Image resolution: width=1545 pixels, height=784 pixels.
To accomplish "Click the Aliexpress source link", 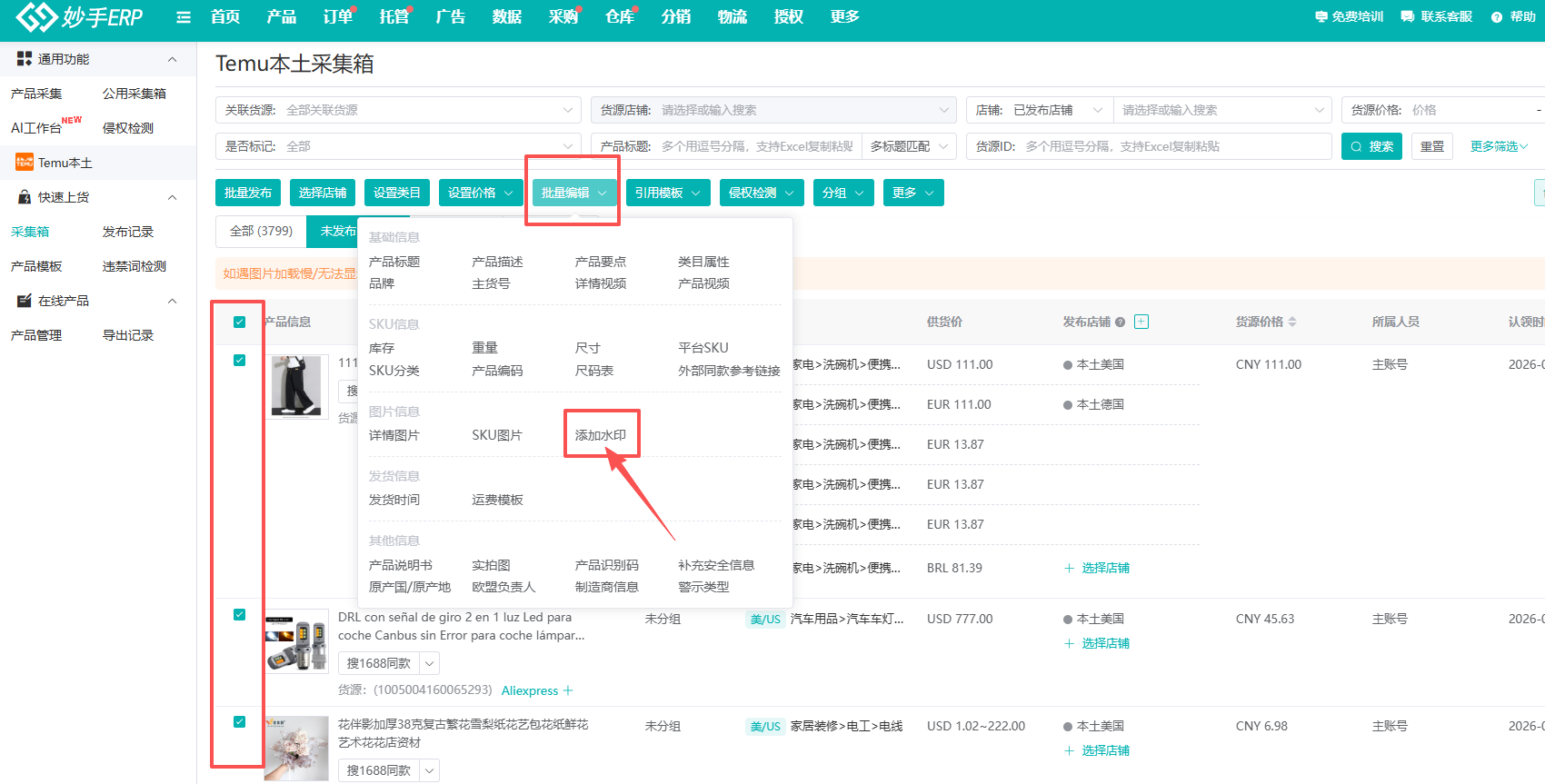I will [530, 690].
